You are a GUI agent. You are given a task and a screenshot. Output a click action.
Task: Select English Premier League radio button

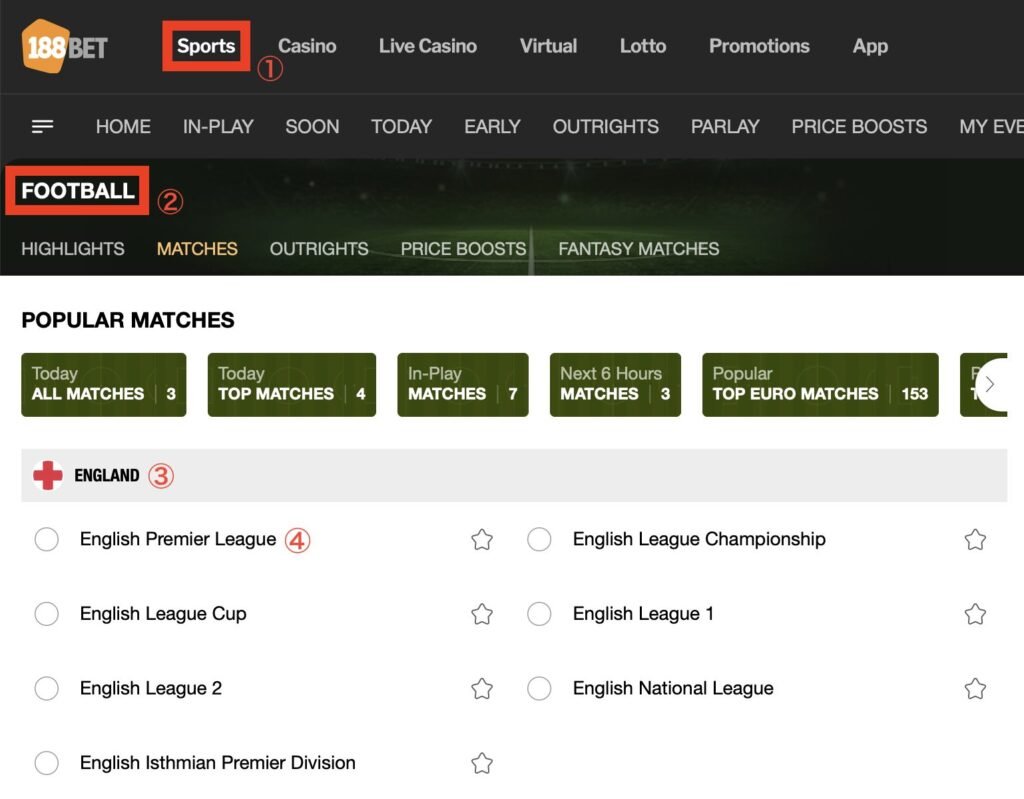pos(46,540)
